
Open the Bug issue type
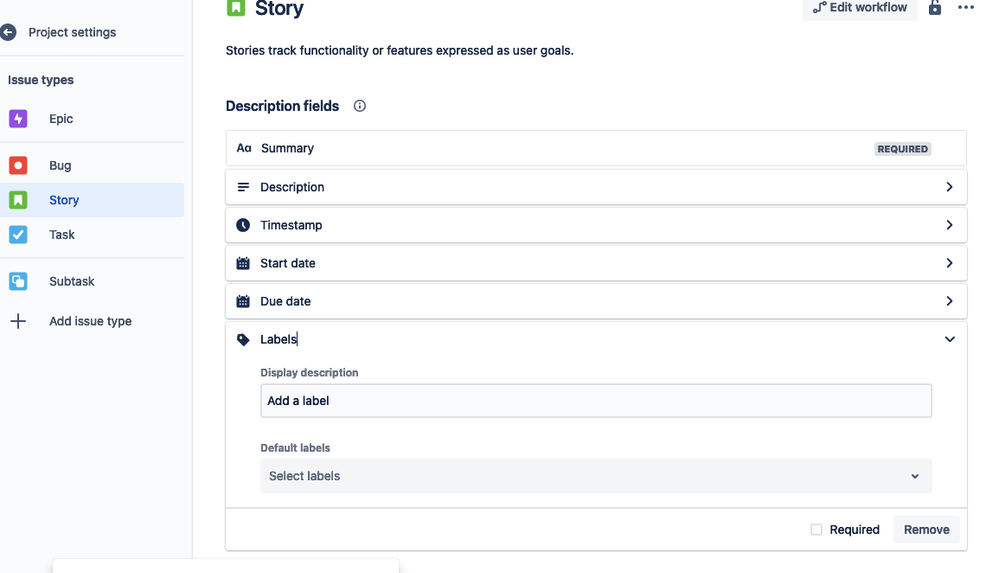[x=60, y=166]
